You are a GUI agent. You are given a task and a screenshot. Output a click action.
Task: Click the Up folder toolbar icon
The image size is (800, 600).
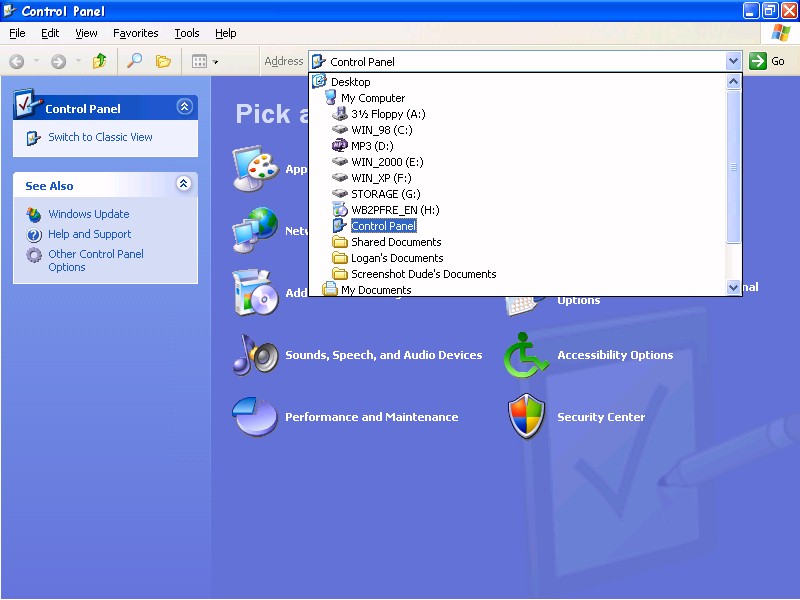99,61
